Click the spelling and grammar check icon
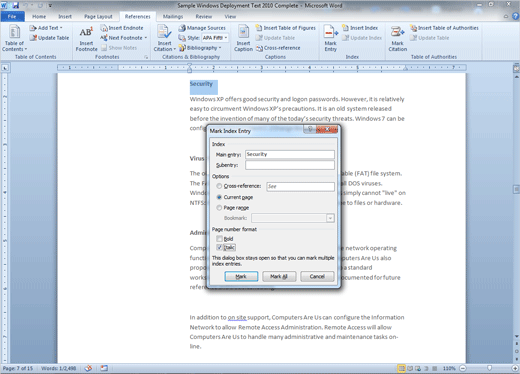Screen dimensions: 520x374 [x=88, y=368]
